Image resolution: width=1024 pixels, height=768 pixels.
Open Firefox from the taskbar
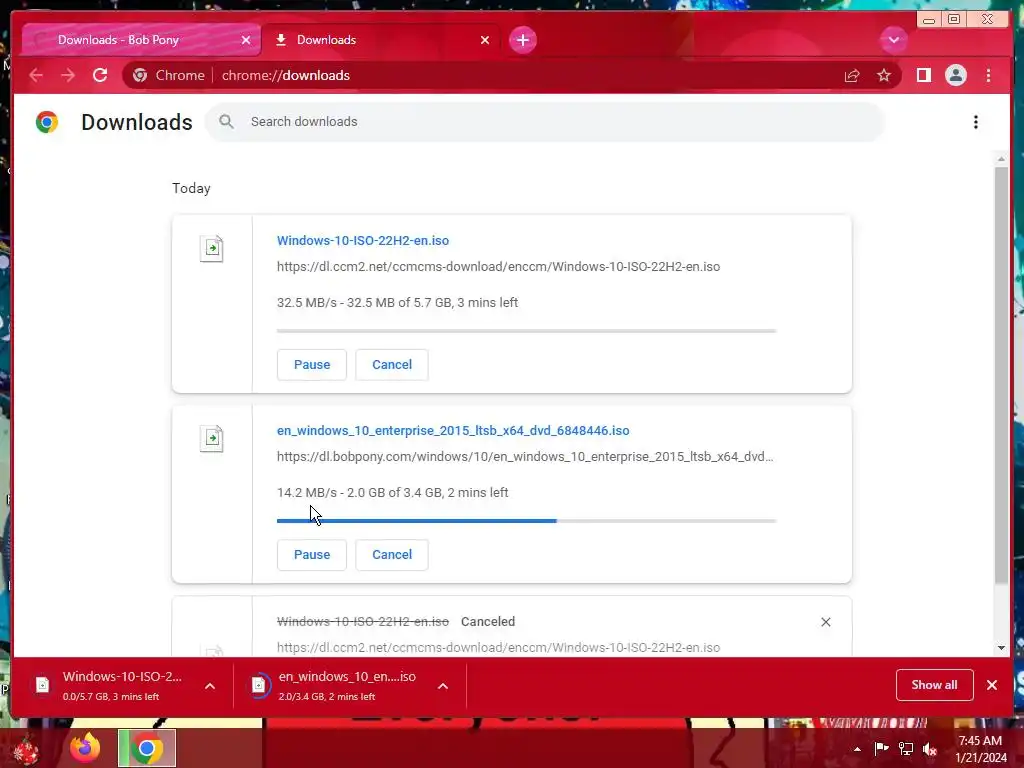click(x=85, y=748)
